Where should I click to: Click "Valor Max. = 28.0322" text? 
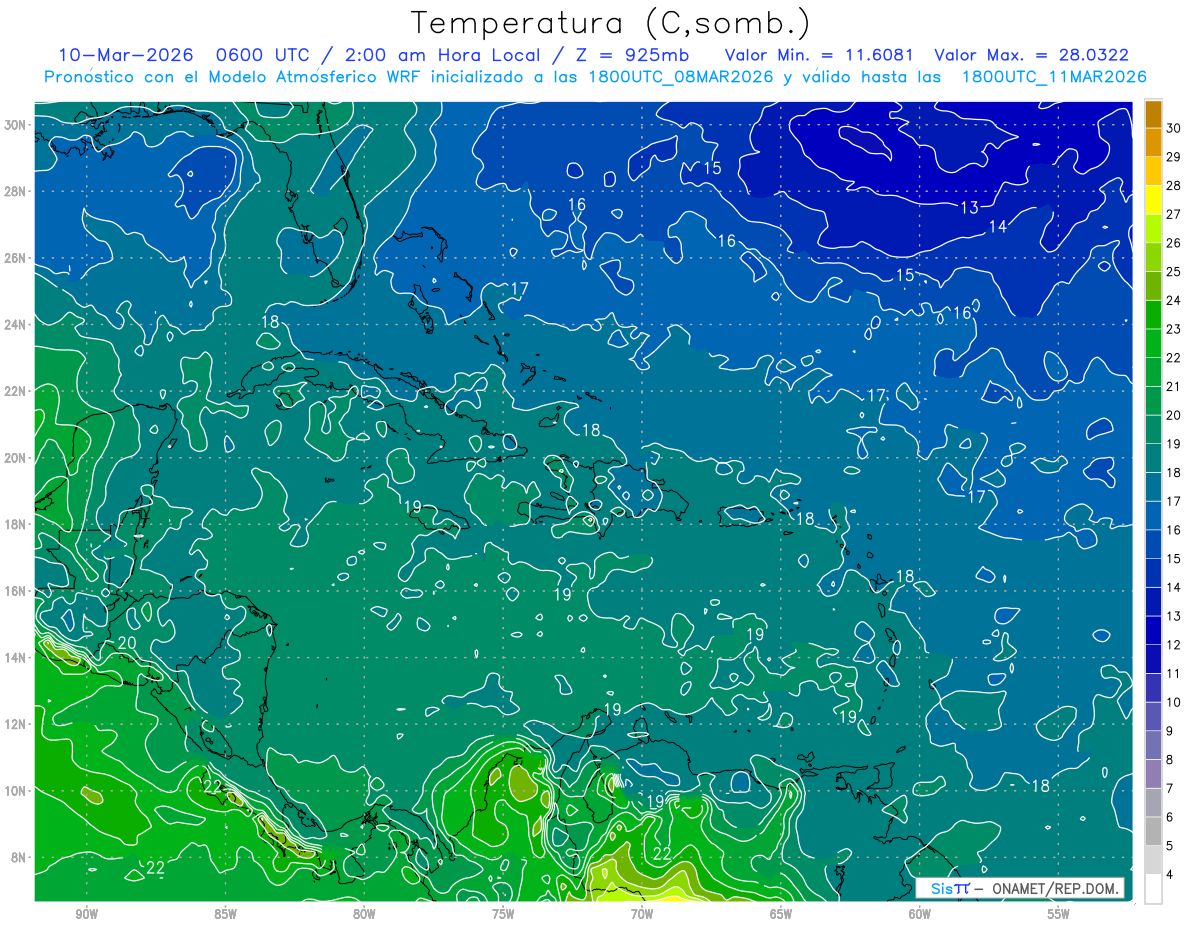pyautogui.click(x=1032, y=55)
